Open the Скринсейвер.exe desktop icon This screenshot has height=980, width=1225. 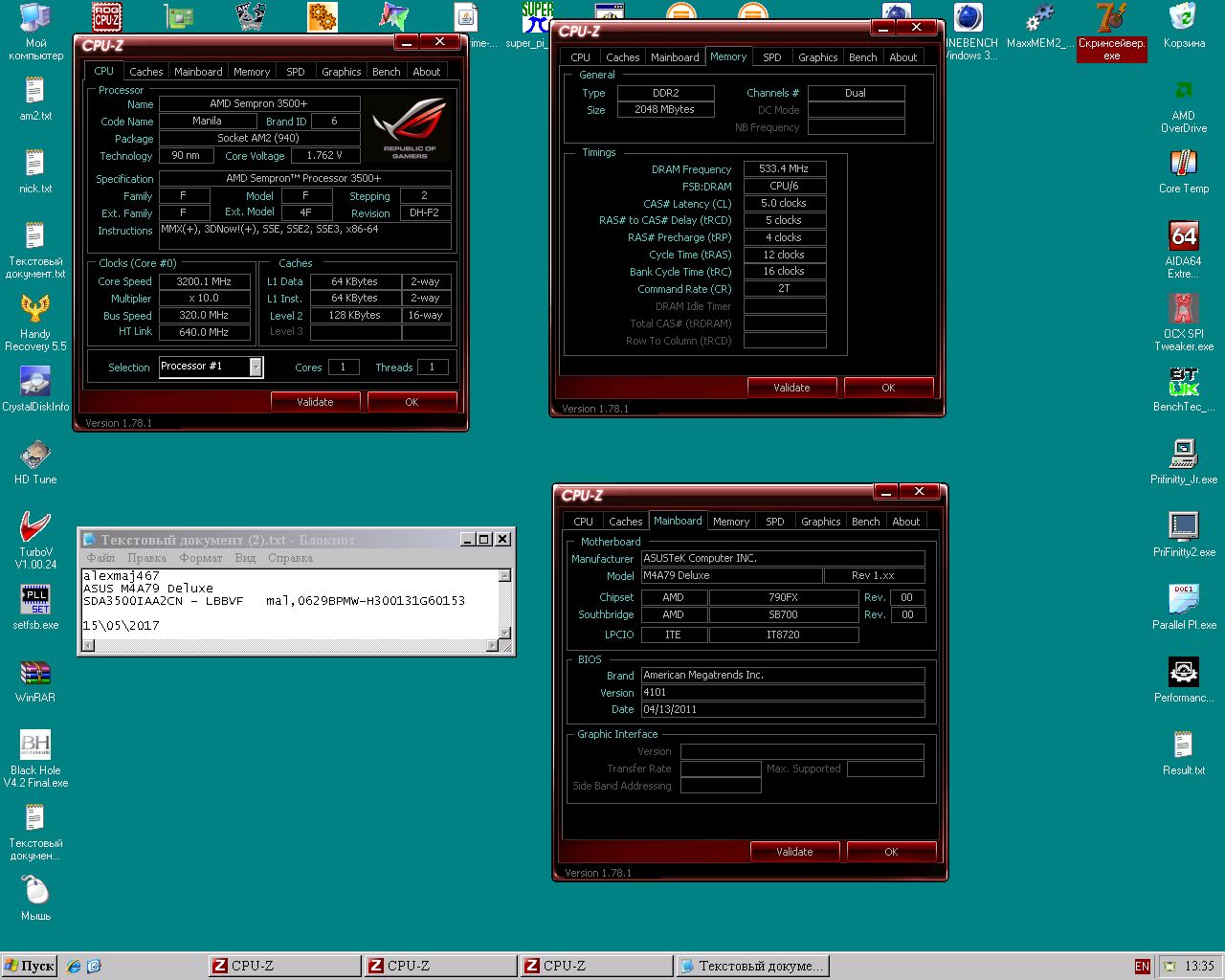[1112, 32]
